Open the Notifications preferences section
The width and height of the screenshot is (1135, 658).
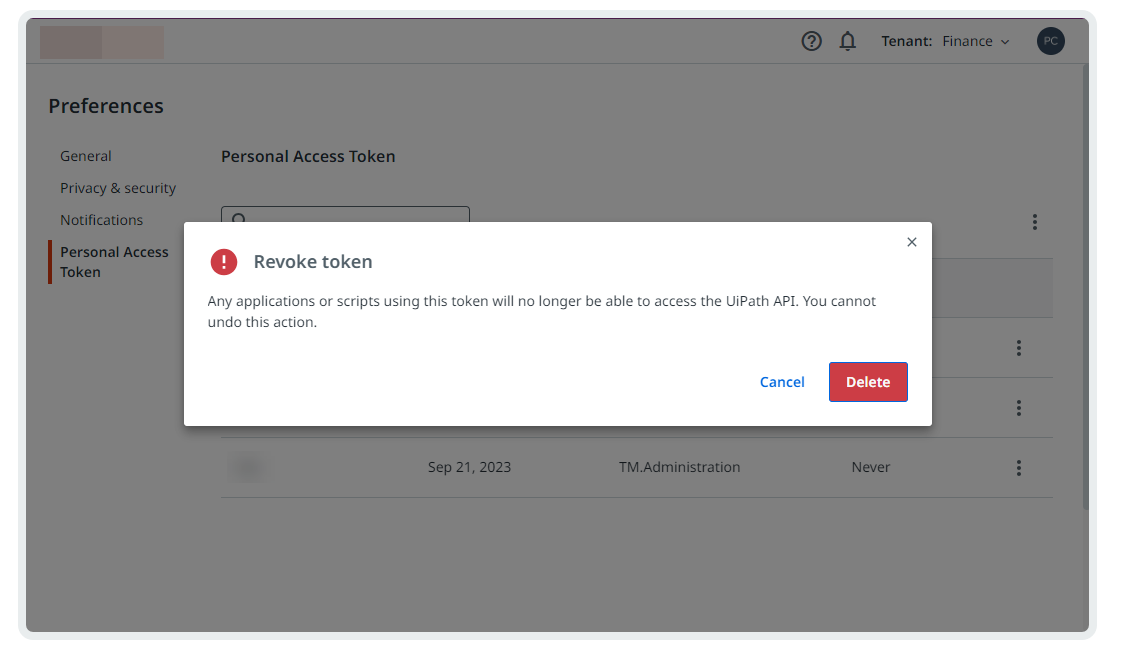point(101,220)
